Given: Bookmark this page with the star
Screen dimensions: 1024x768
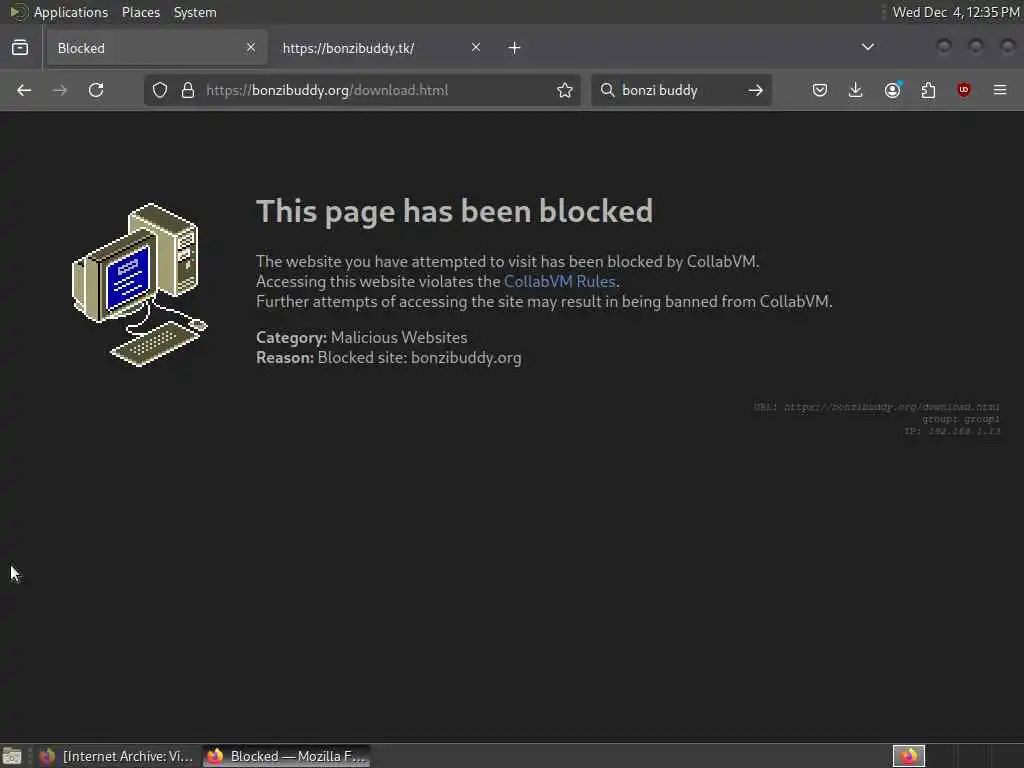Looking at the screenshot, I should pyautogui.click(x=565, y=90).
